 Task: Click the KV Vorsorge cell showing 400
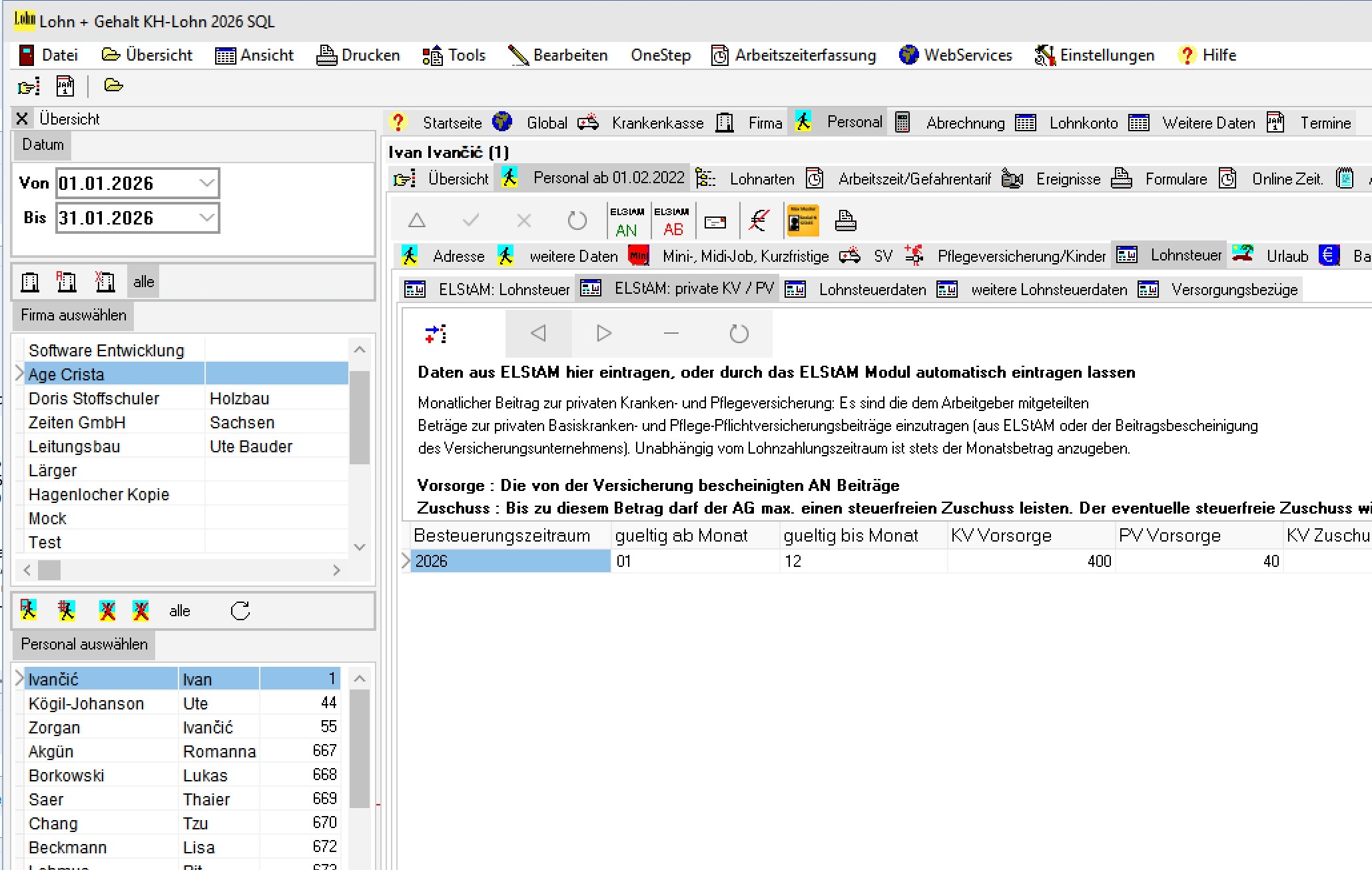click(x=1031, y=562)
